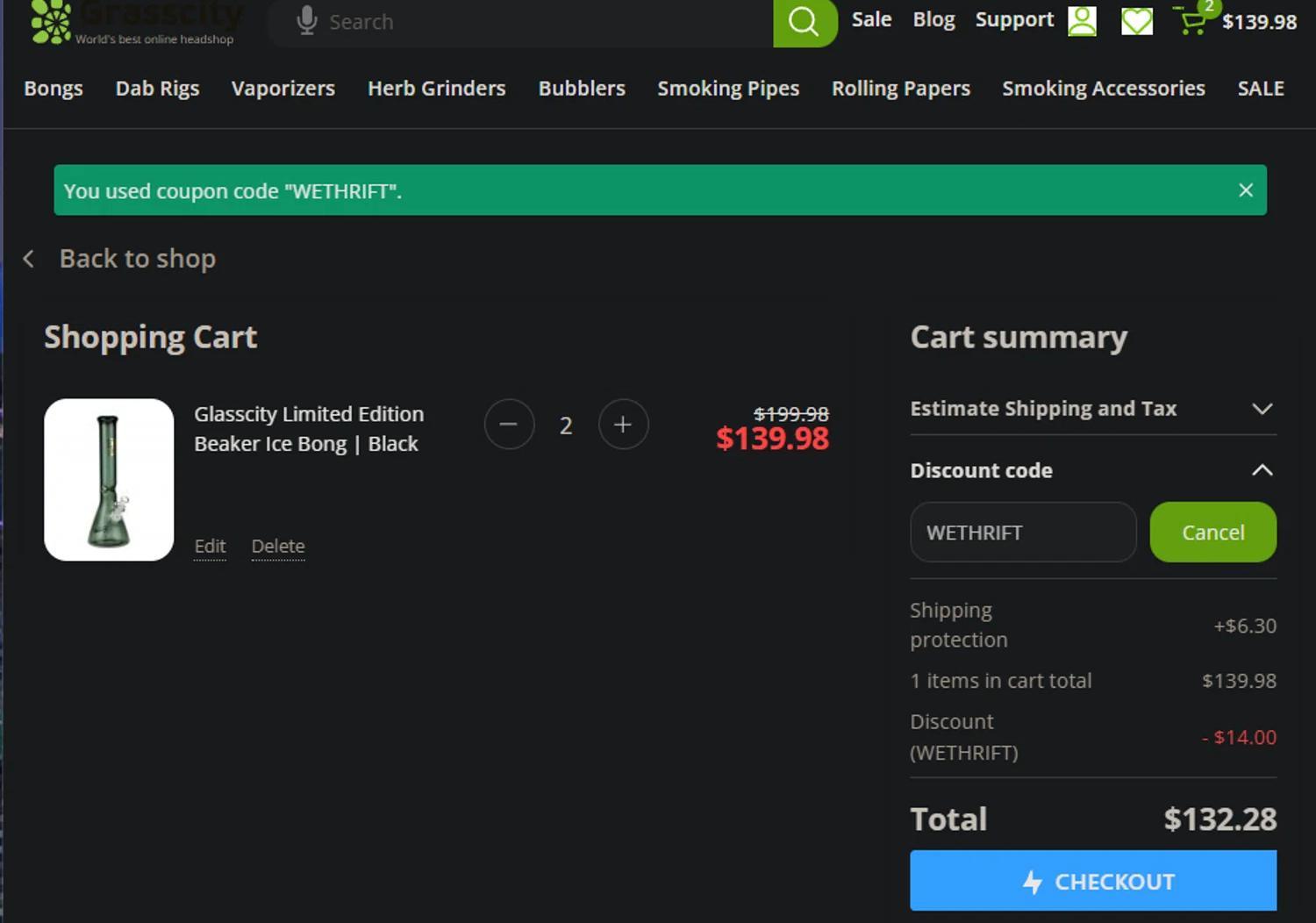The height and width of the screenshot is (923, 1316).
Task: Click the beaker bong product thumbnail
Action: pos(109,480)
